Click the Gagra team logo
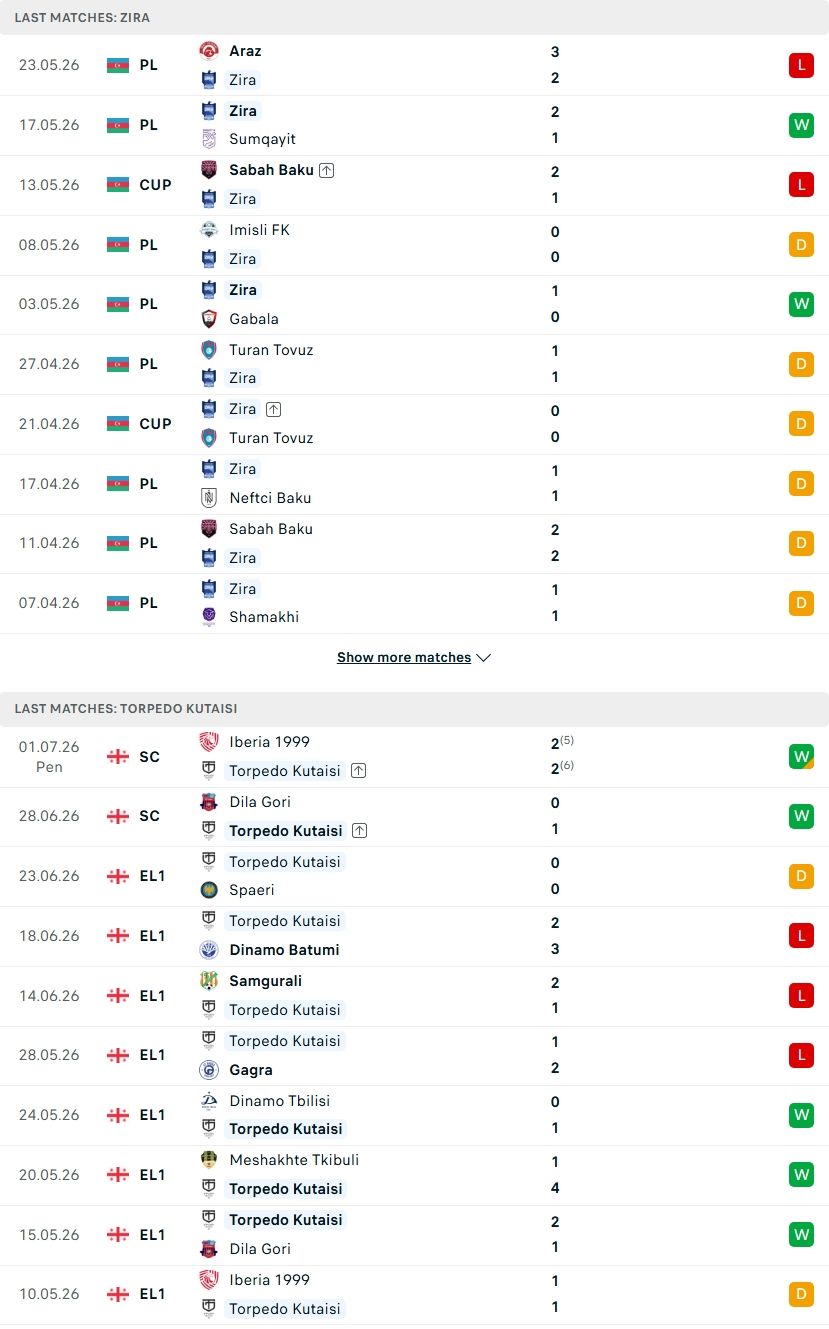Viewport: 829px width, 1329px height. click(209, 1070)
